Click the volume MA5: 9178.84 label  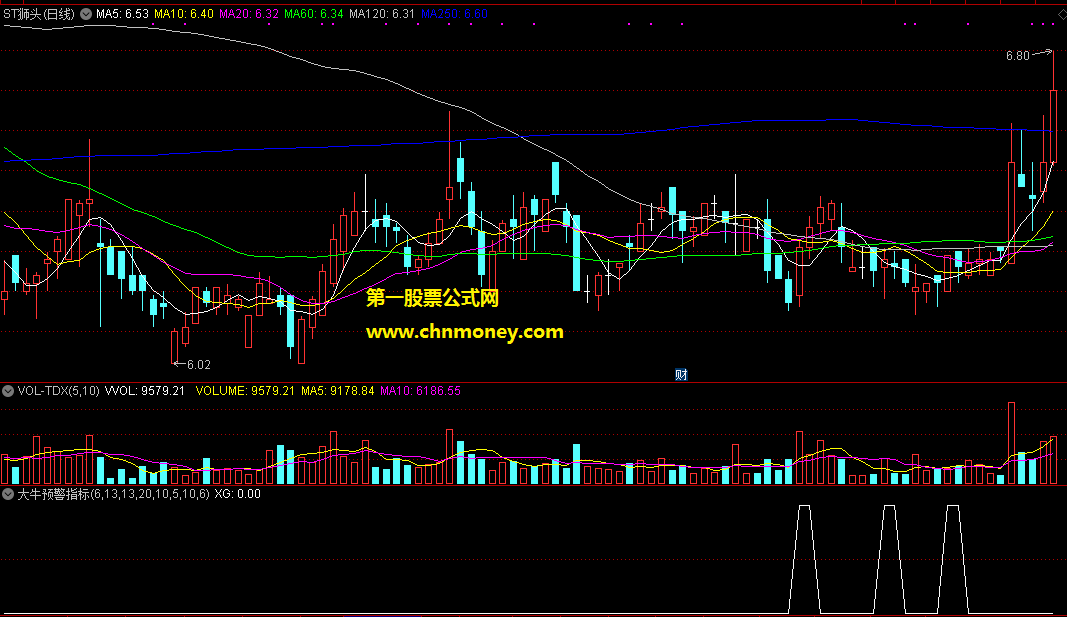tap(338, 391)
